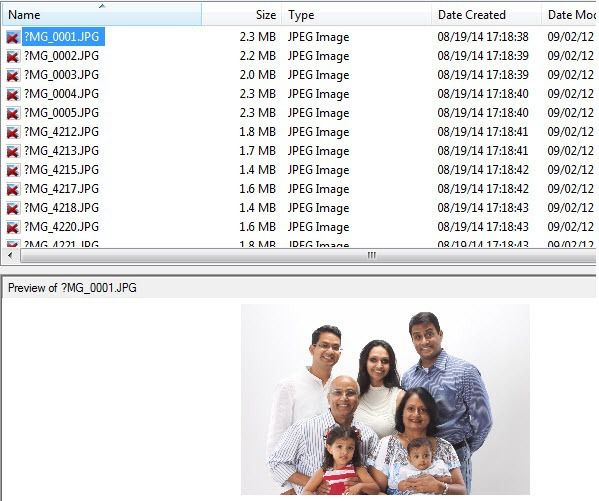Click the Date Modified column header
The width and height of the screenshot is (599, 501).
click(569, 15)
